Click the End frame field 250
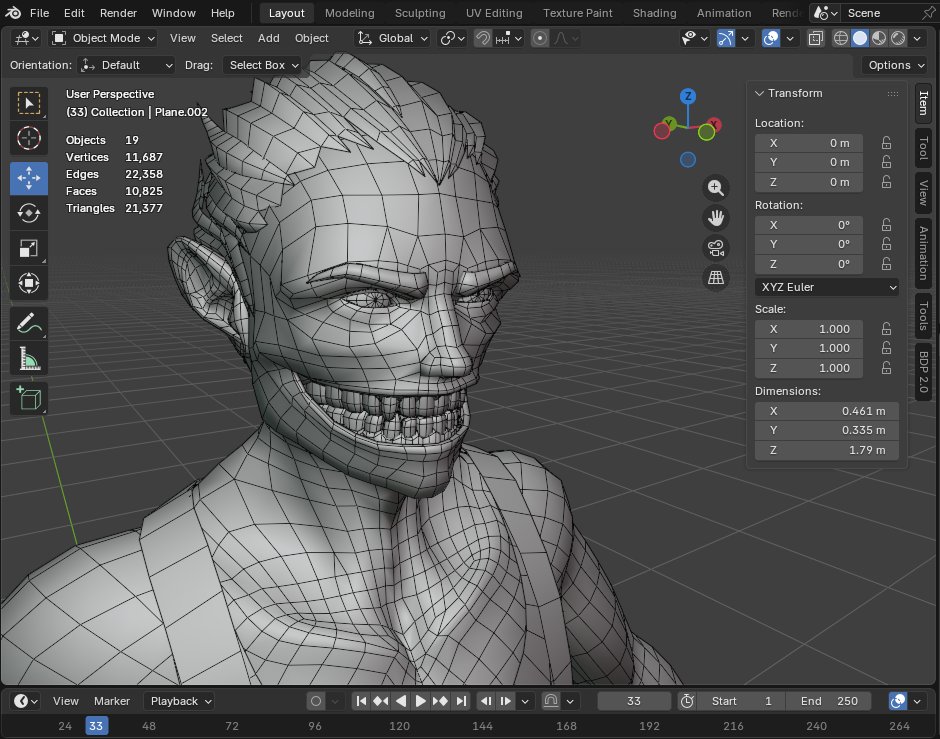 [x=830, y=701]
